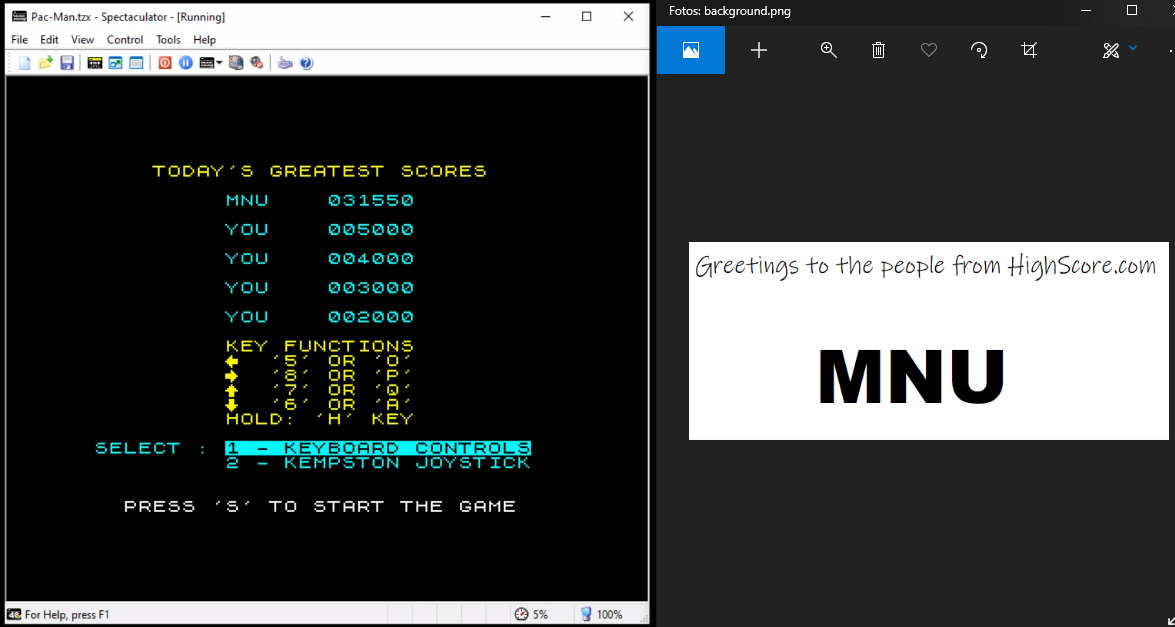
Task: Mark photo favorite with the heart icon
Action: coord(929,50)
